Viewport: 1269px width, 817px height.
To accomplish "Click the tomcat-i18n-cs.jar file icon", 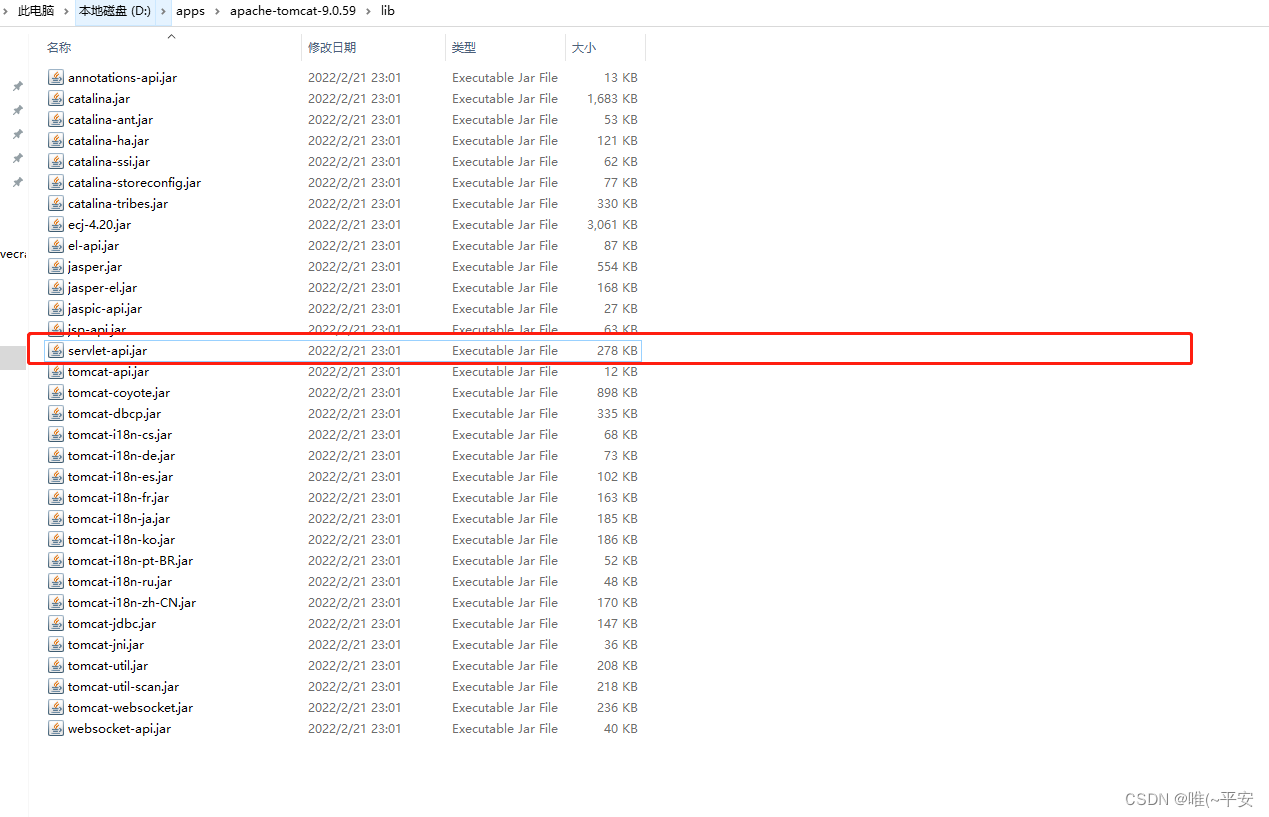I will 56,435.
